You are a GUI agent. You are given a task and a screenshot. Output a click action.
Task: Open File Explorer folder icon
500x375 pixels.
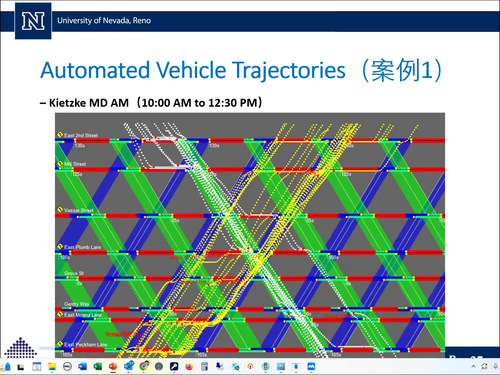[x=52, y=366]
